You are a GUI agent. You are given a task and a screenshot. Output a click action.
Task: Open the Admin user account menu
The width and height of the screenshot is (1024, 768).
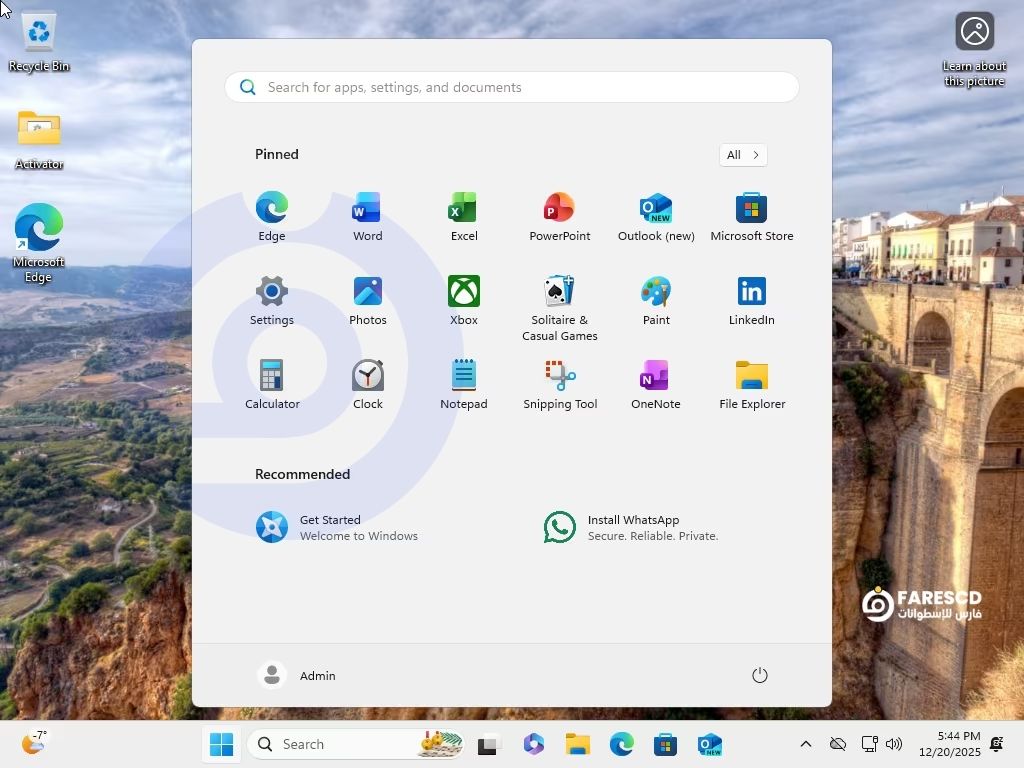(x=297, y=676)
